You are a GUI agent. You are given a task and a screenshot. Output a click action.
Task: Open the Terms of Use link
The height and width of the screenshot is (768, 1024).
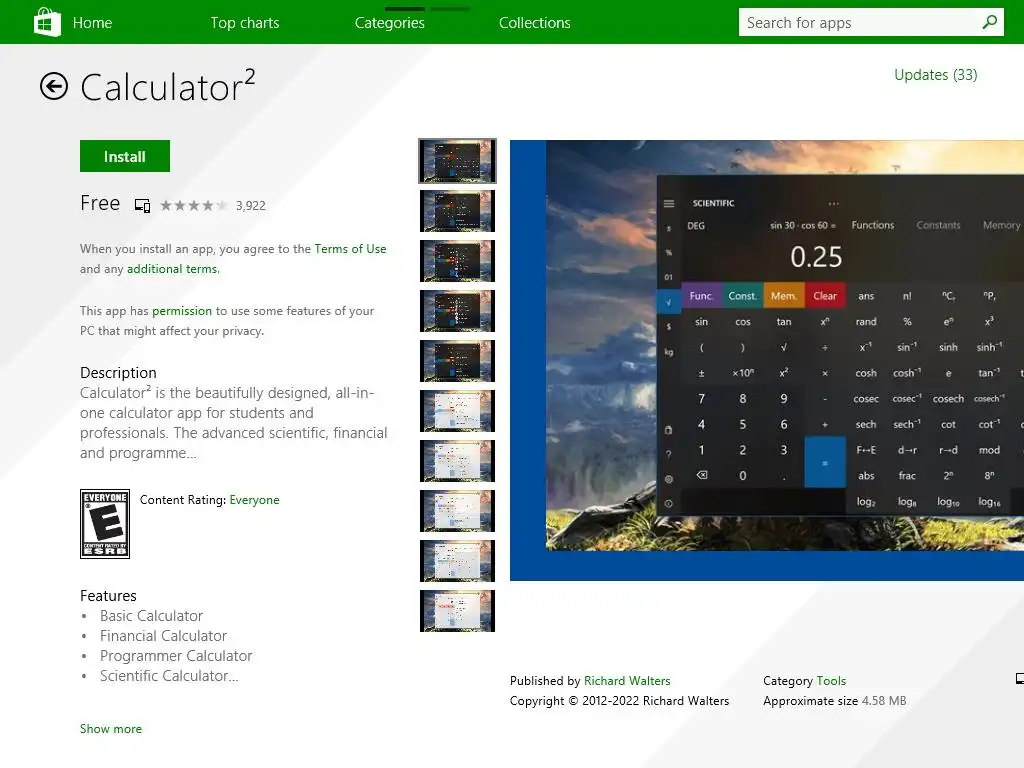pos(350,249)
